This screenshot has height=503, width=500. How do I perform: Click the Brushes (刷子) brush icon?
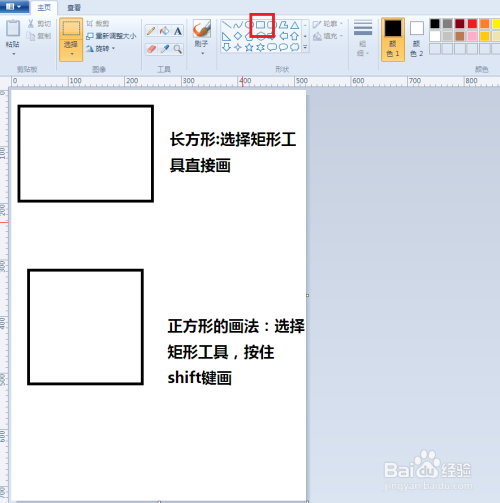pos(202,29)
